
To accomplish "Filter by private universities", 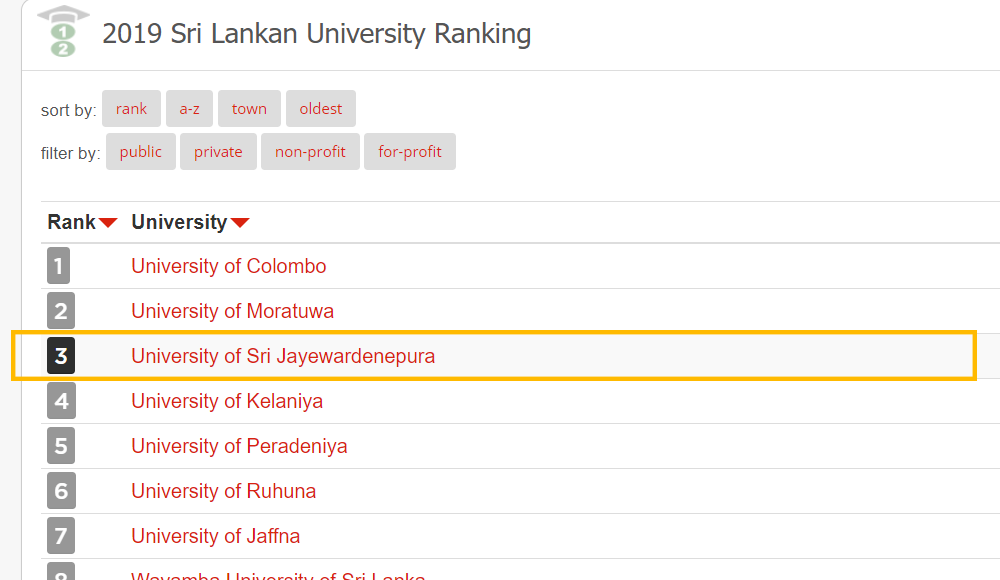I will pos(218,152).
